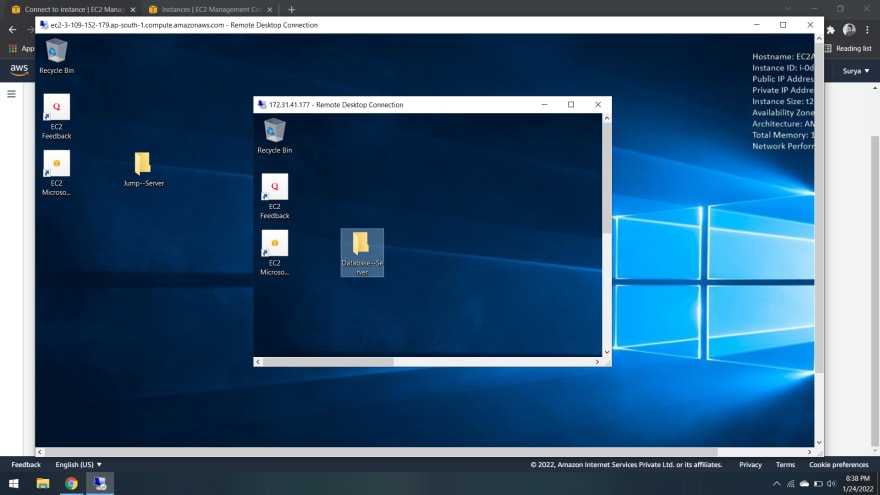880x495 pixels.
Task: Show hidden system tray icons
Action: tap(776, 483)
